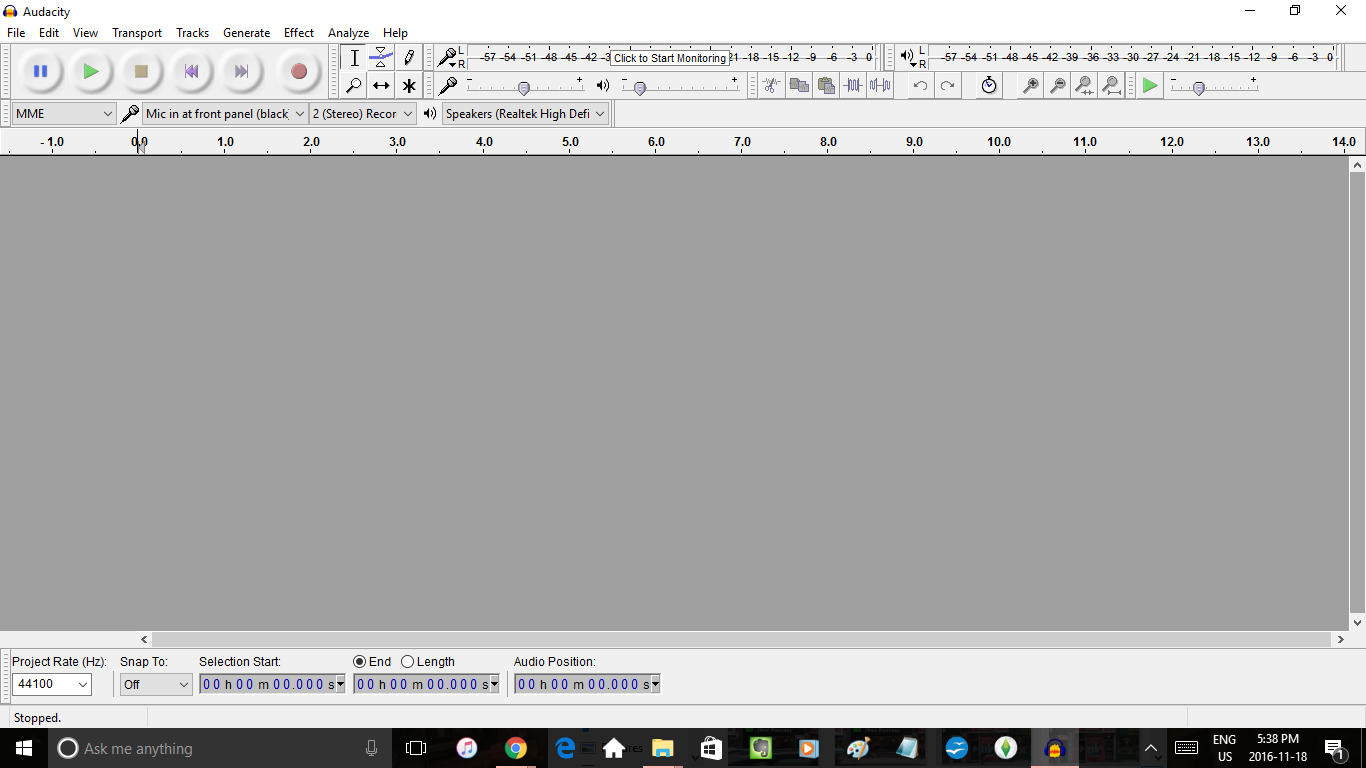Open the Snap To dropdown
This screenshot has width=1366, height=768.
coord(156,684)
